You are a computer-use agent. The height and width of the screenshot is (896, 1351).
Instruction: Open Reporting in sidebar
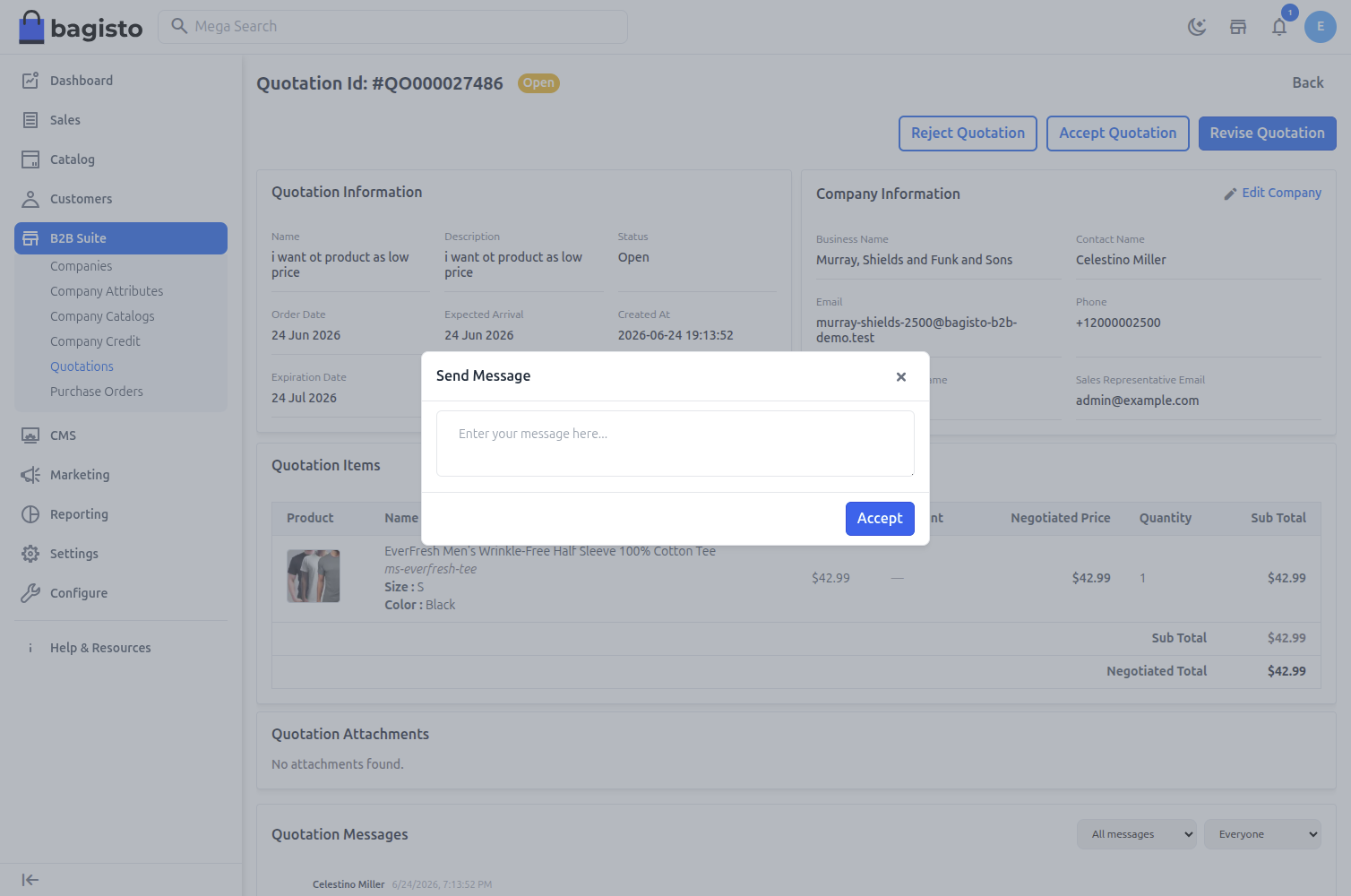(121, 514)
